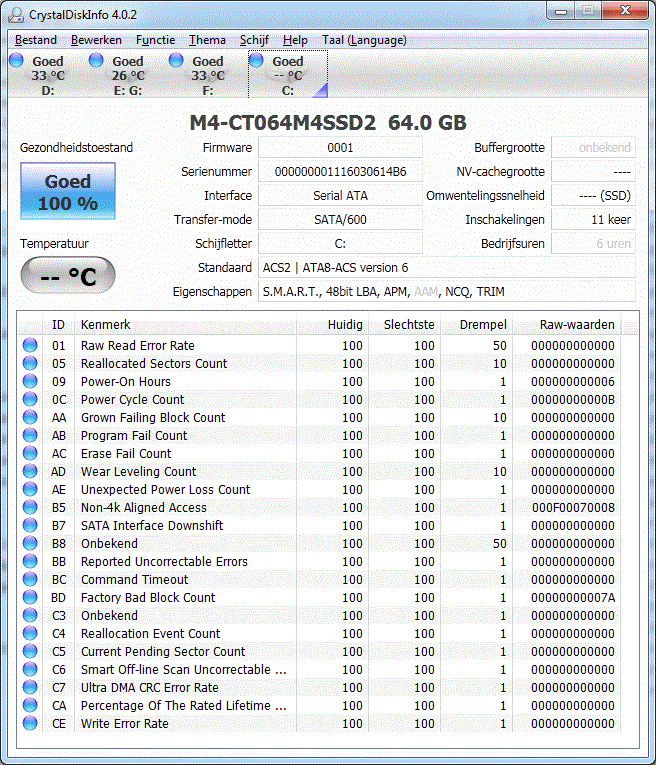Open the Taal (Language) menu
The width and height of the screenshot is (656, 765).
tap(364, 40)
